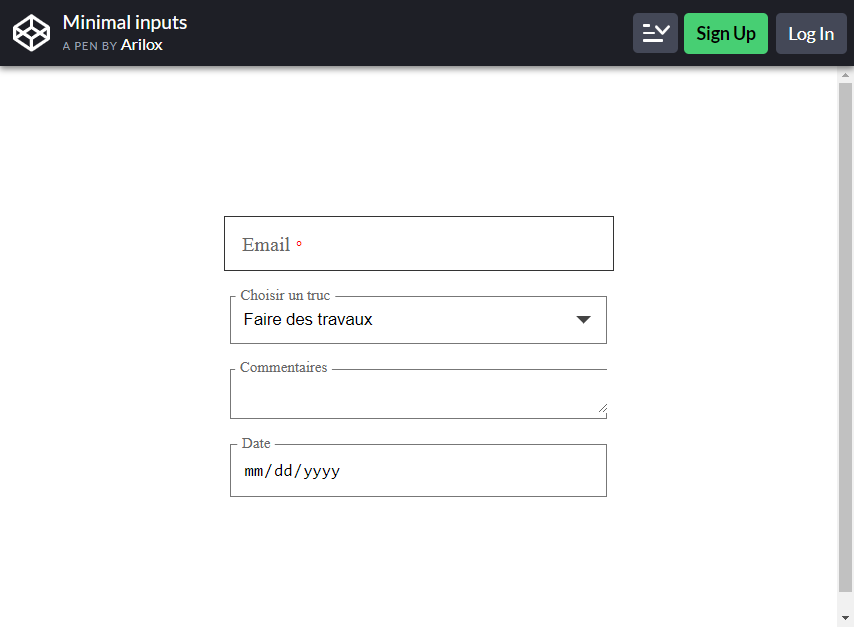This screenshot has height=628, width=854.
Task: Open the Arilox author profile link
Action: click(x=142, y=45)
